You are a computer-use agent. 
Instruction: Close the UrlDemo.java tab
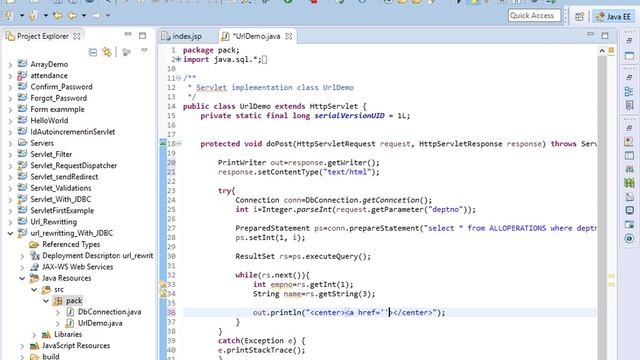pos(289,36)
